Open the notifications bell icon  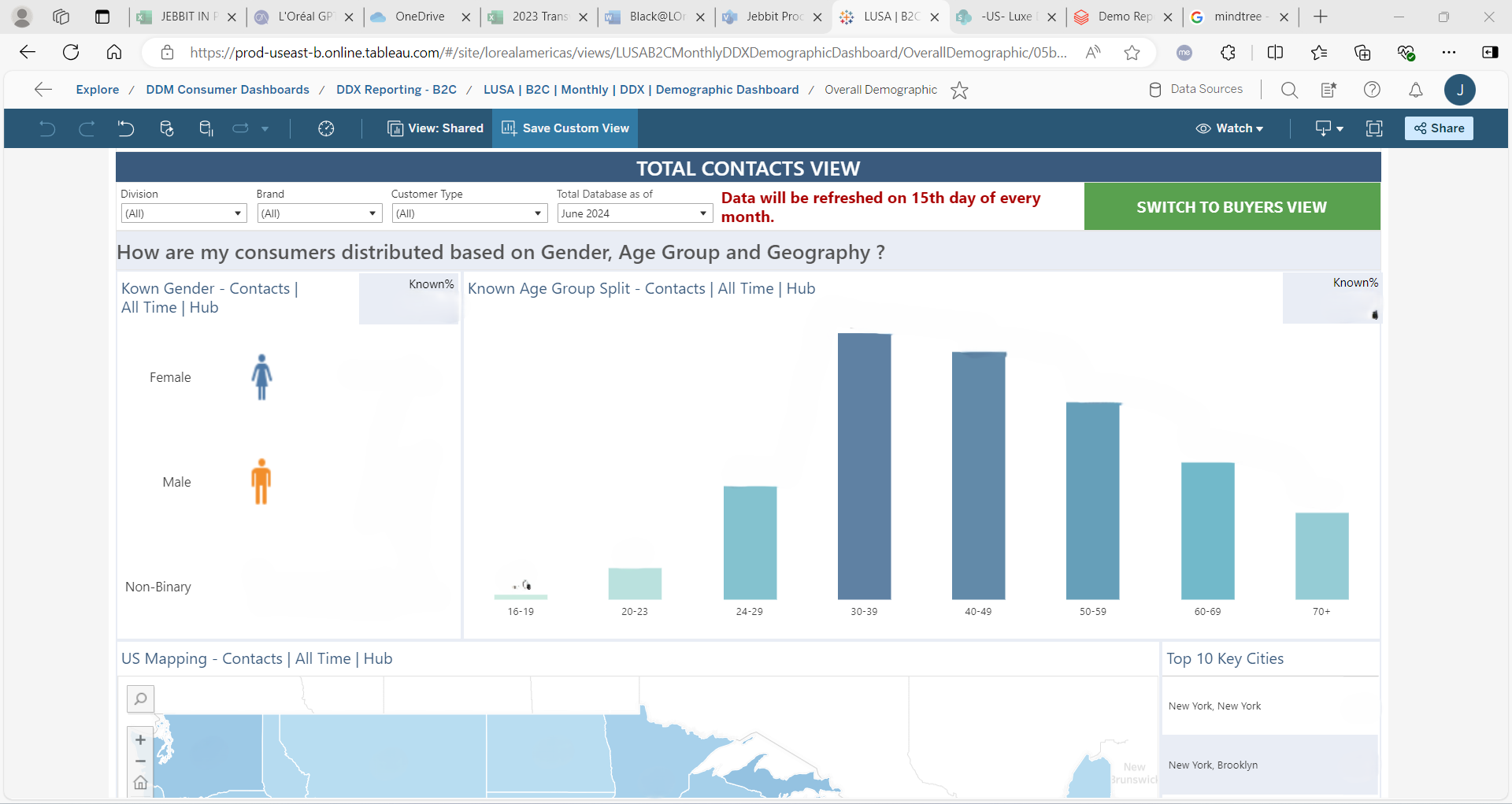tap(1415, 90)
